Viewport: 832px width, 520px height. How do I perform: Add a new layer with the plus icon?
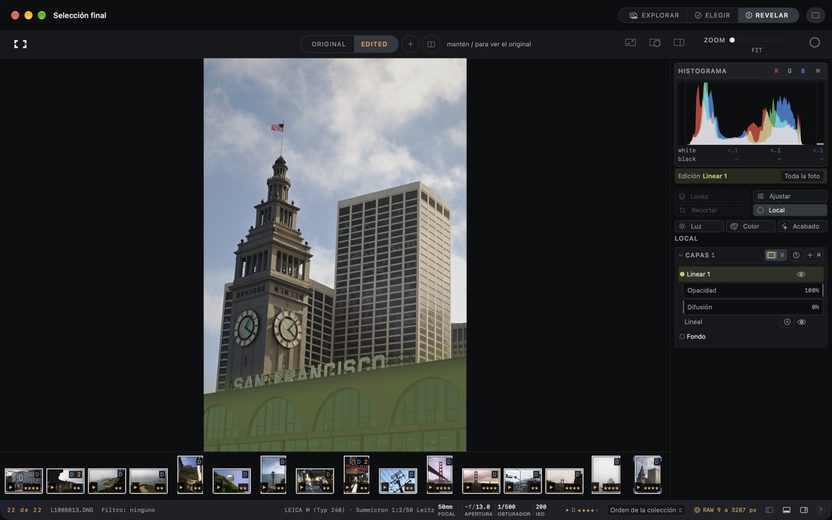click(810, 255)
